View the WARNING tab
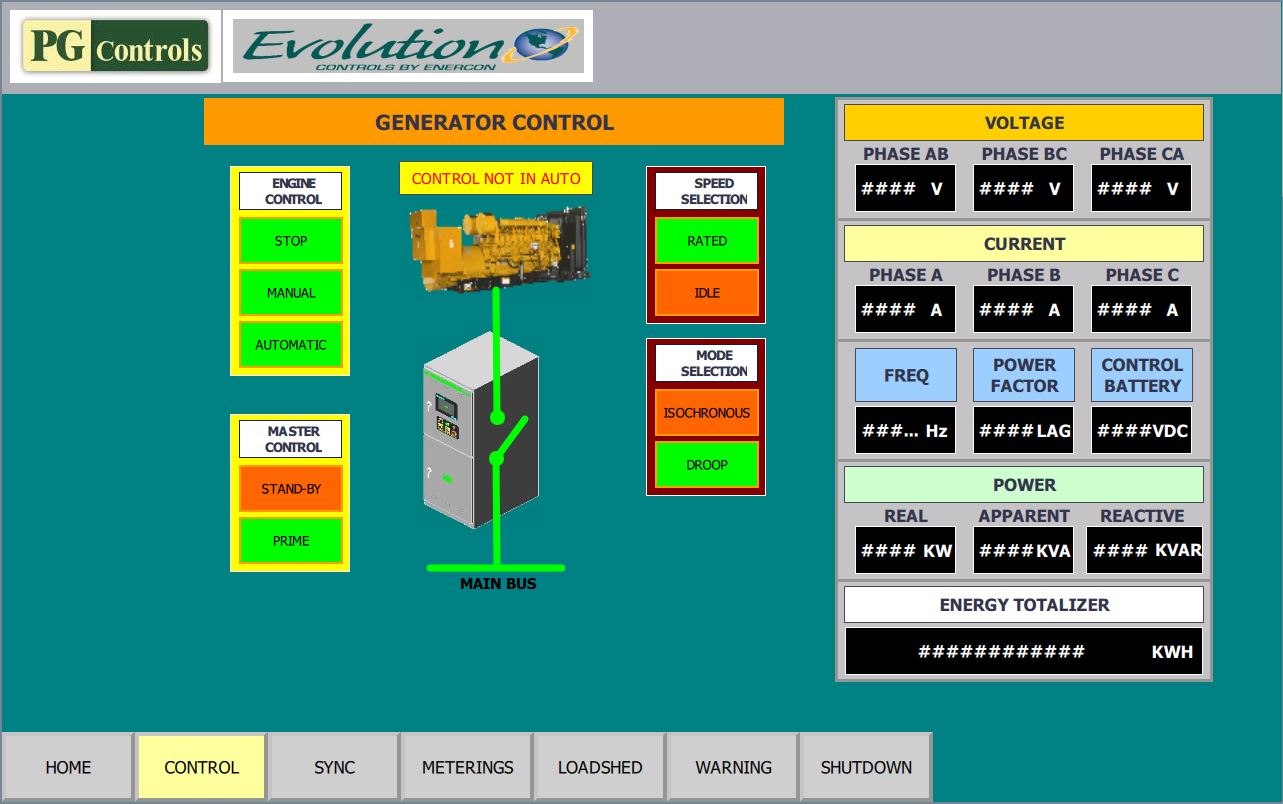 coord(733,767)
